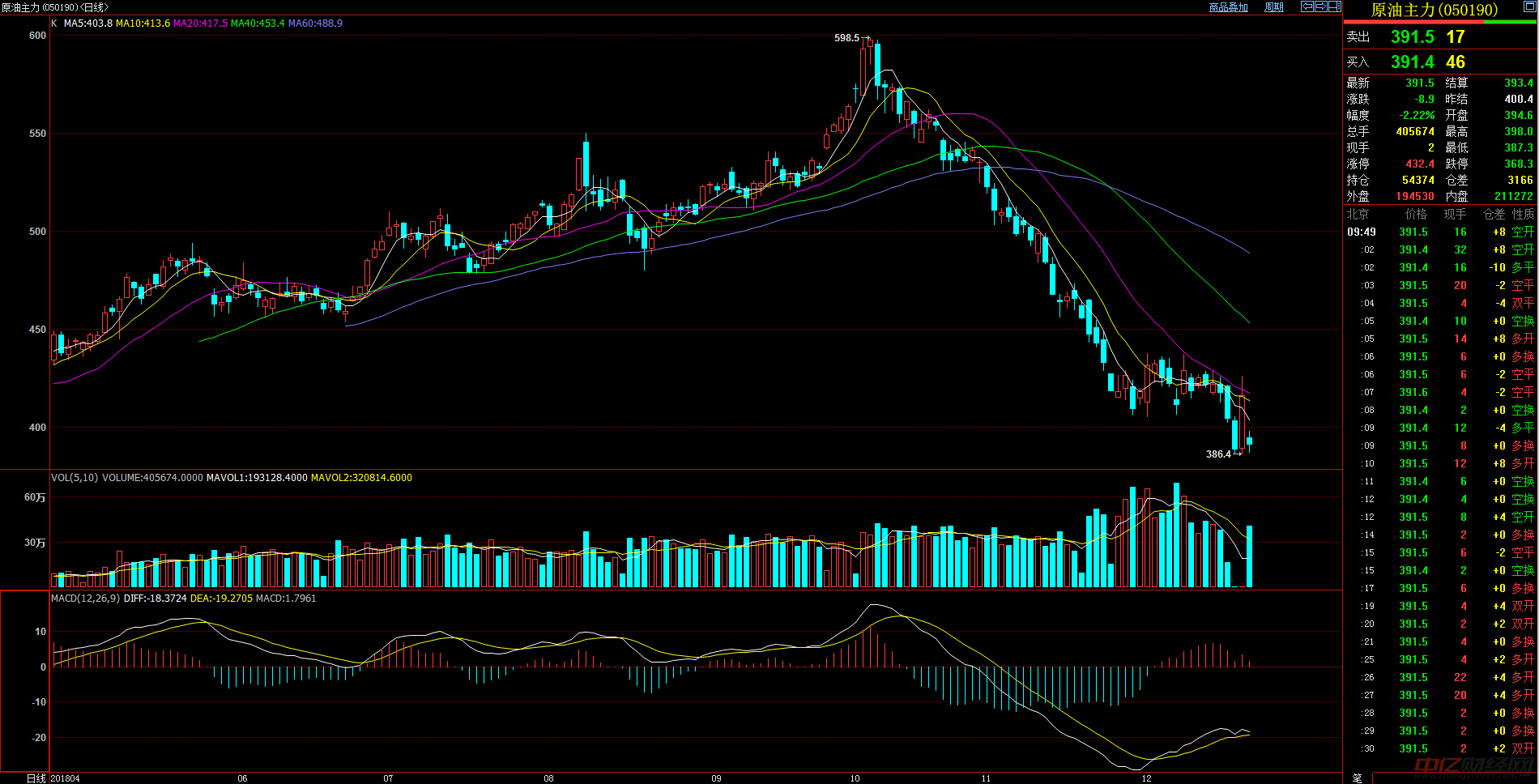1539x784 pixels.
Task: Click the 卖出 sell price 391.5
Action: tap(1412, 36)
